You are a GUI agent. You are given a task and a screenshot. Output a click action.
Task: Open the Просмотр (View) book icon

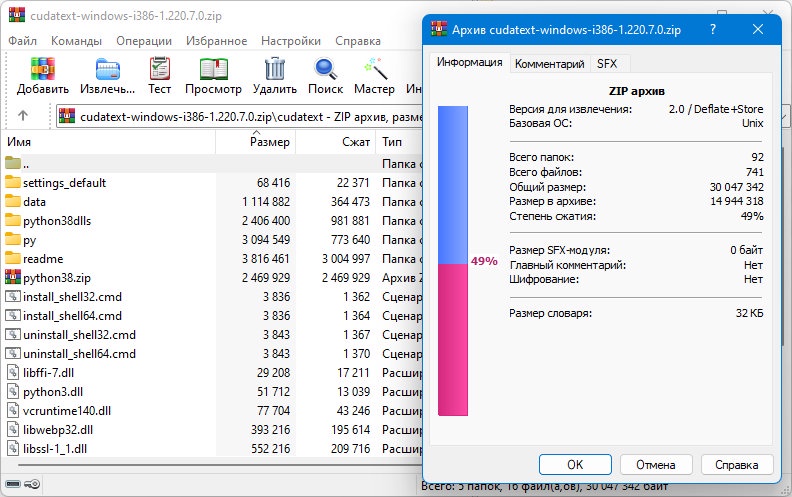coord(214,69)
